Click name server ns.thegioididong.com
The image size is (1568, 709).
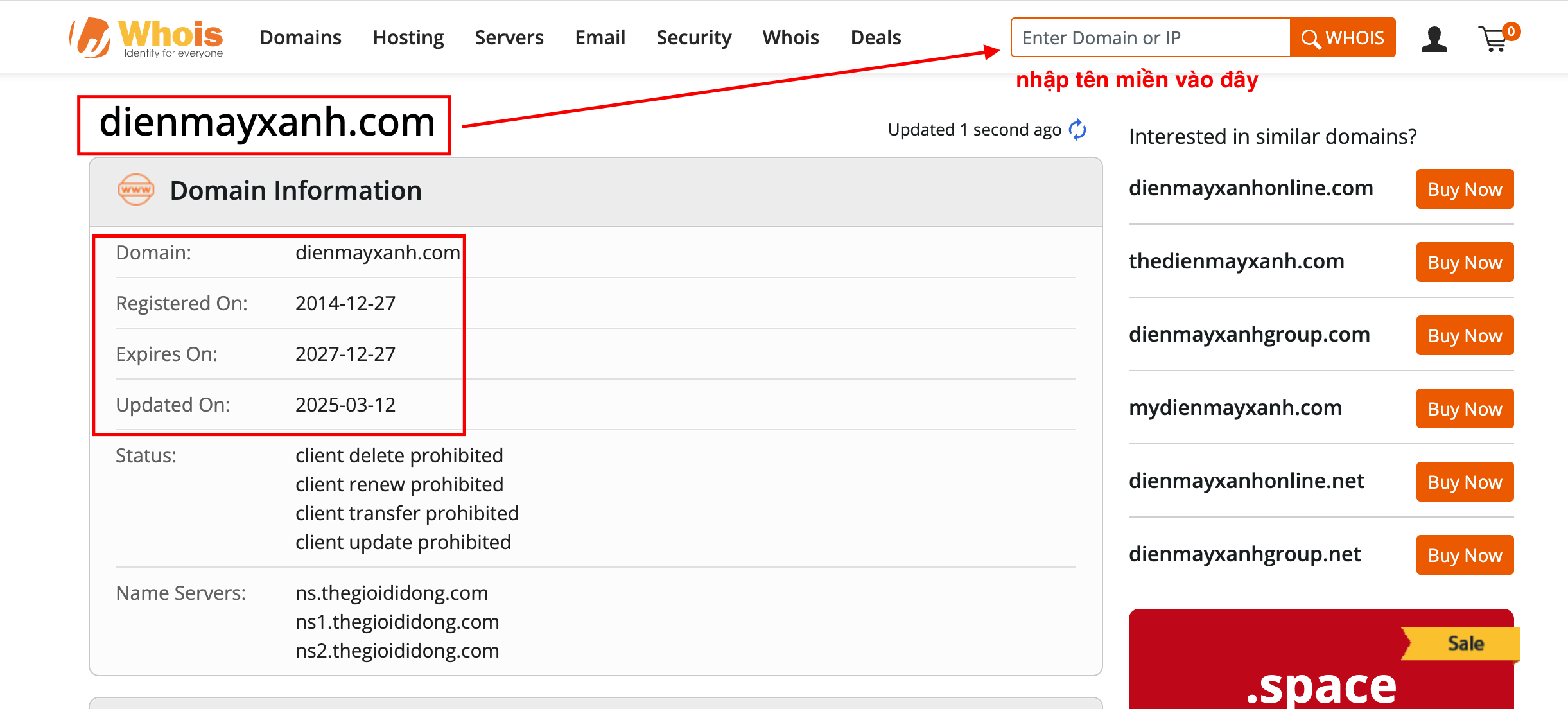click(392, 593)
